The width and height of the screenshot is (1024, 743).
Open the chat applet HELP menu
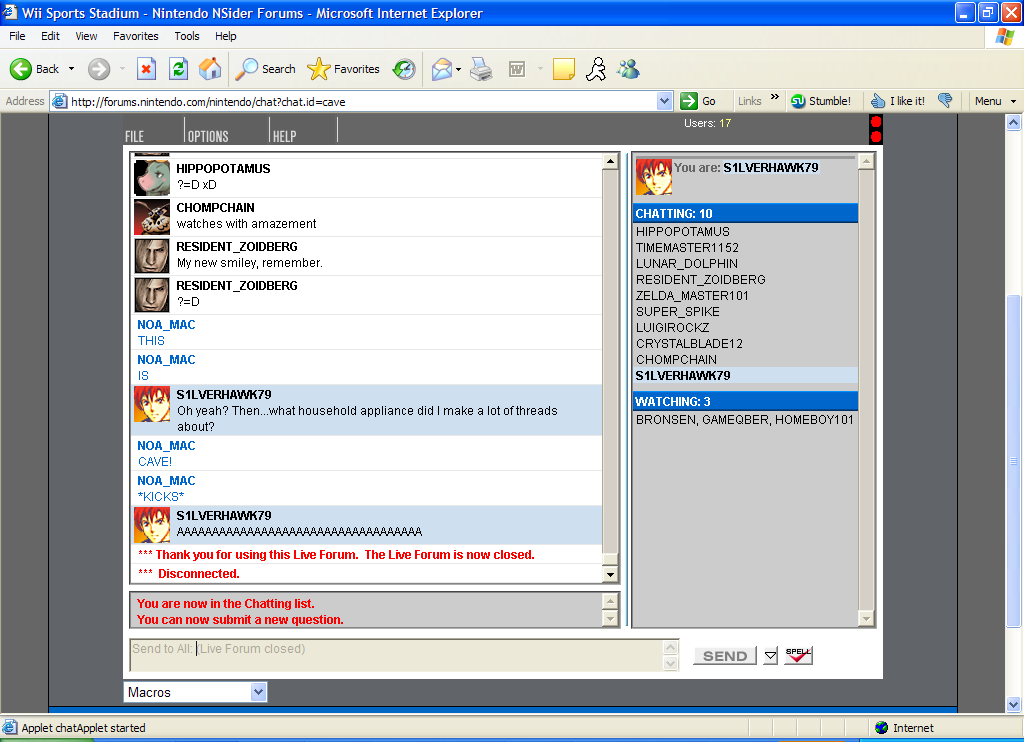tap(284, 136)
